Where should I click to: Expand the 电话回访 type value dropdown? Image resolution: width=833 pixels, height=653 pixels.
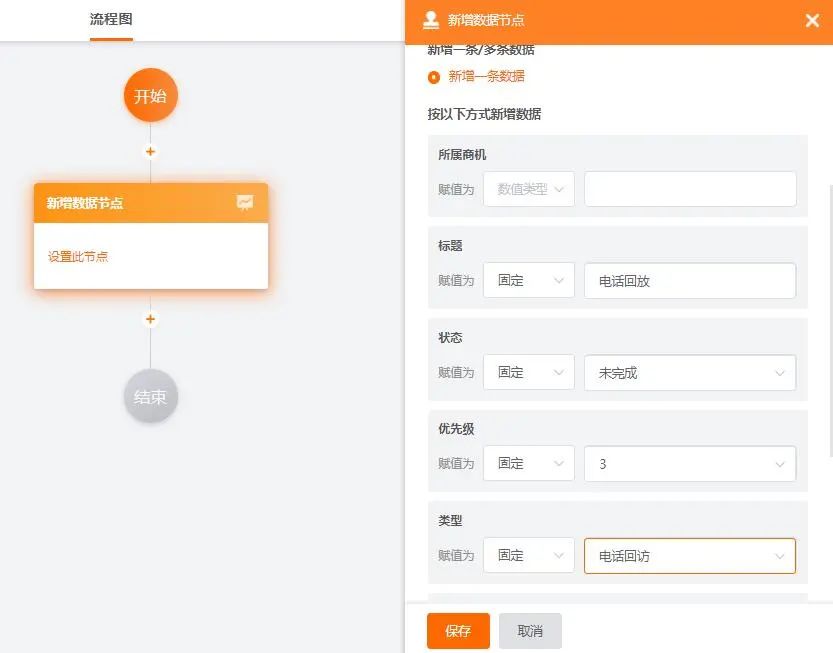coord(690,556)
